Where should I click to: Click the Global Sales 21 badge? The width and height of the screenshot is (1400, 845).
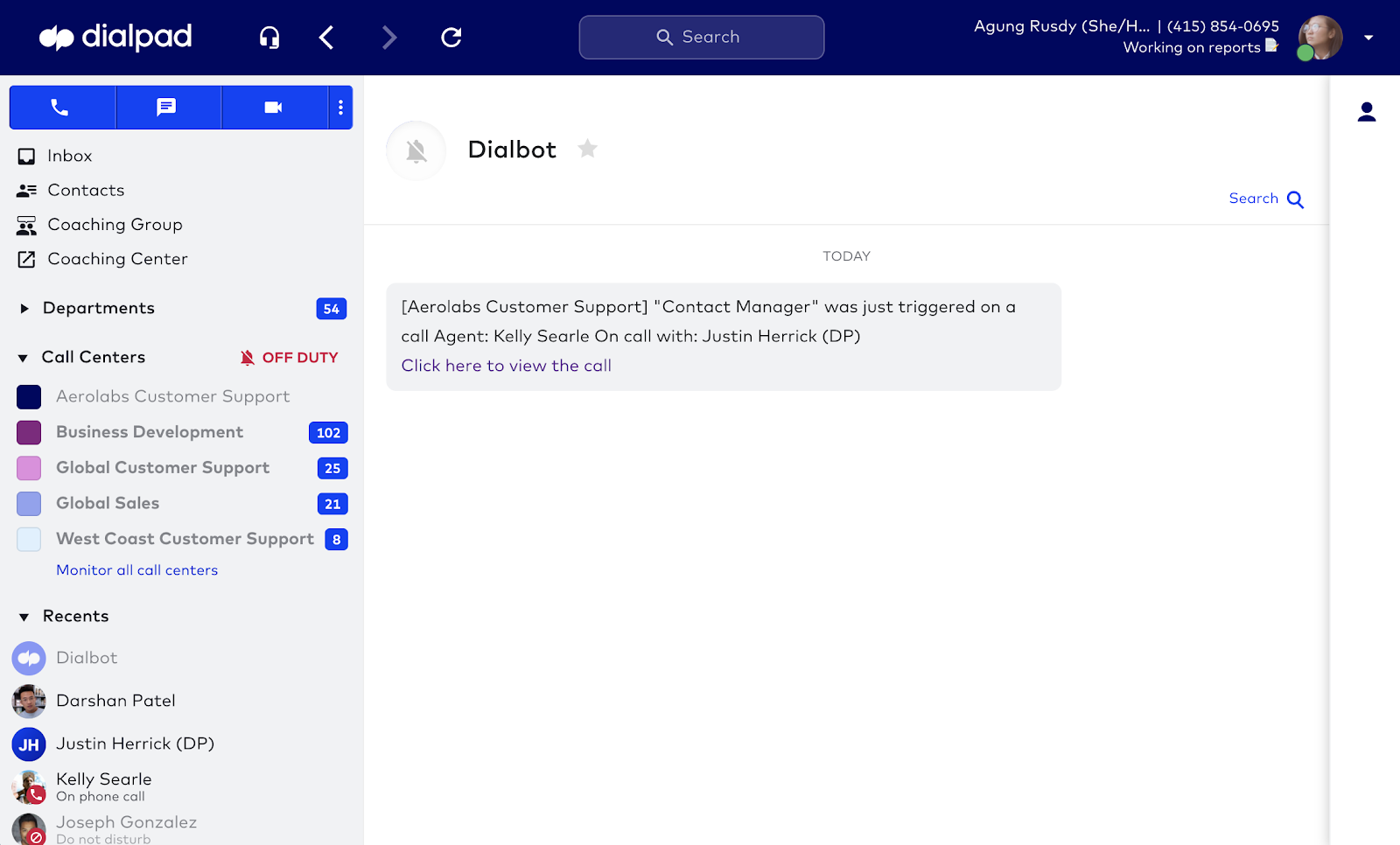coord(332,505)
